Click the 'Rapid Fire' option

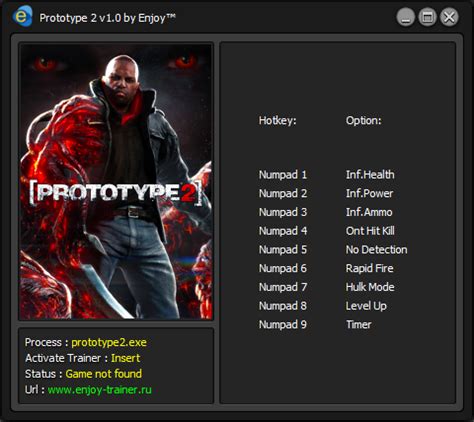(x=369, y=268)
